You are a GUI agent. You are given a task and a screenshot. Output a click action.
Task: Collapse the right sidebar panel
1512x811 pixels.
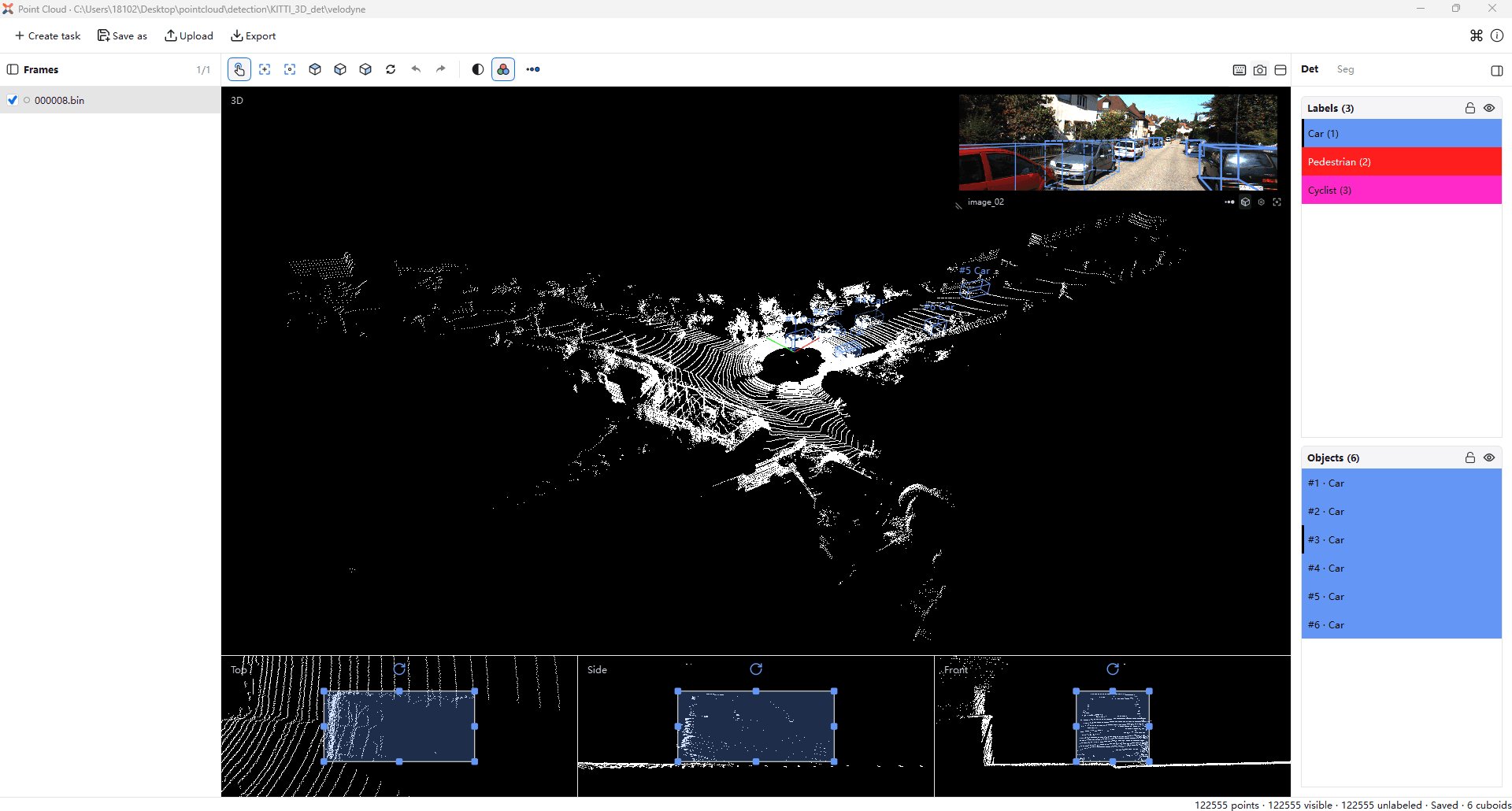pos(1497,70)
